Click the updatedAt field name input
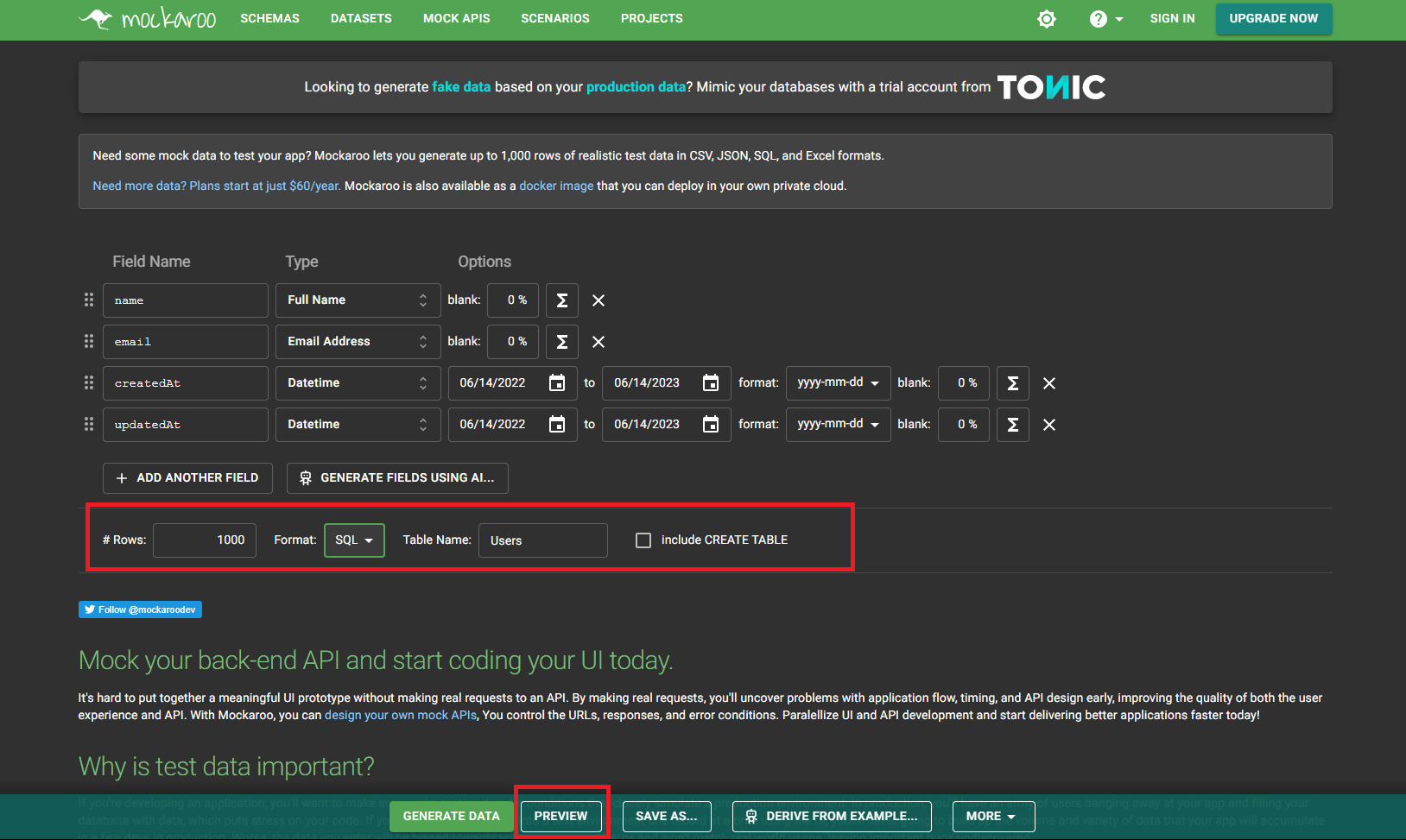 point(186,425)
